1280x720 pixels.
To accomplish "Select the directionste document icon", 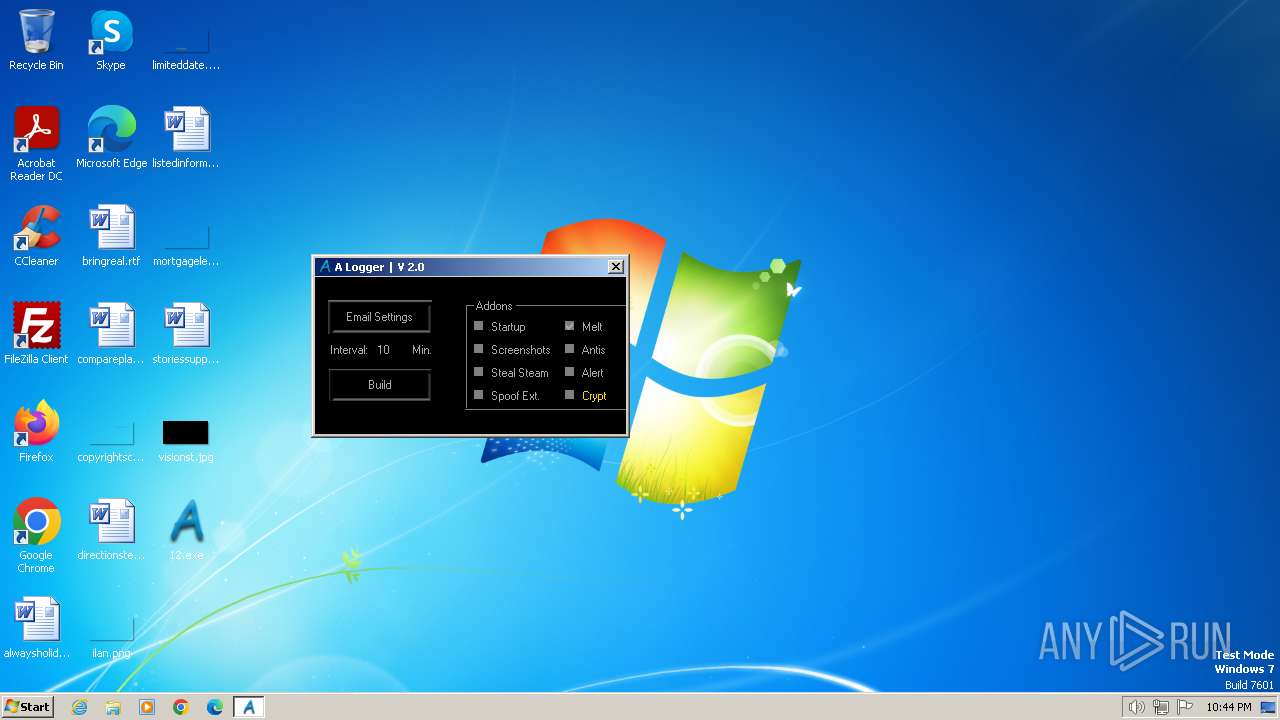I will coord(111,530).
